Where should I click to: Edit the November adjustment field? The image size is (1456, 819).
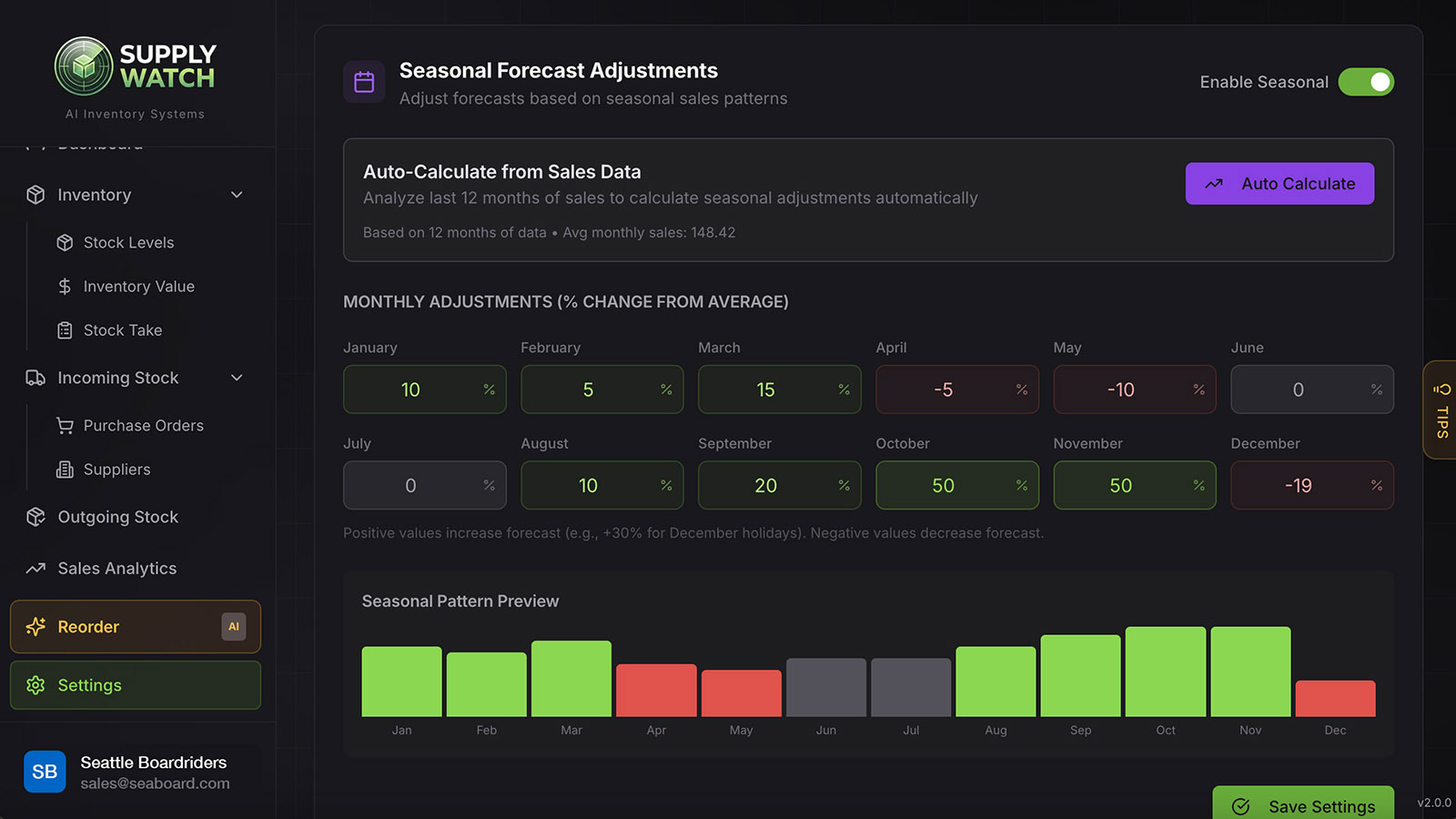point(1135,485)
